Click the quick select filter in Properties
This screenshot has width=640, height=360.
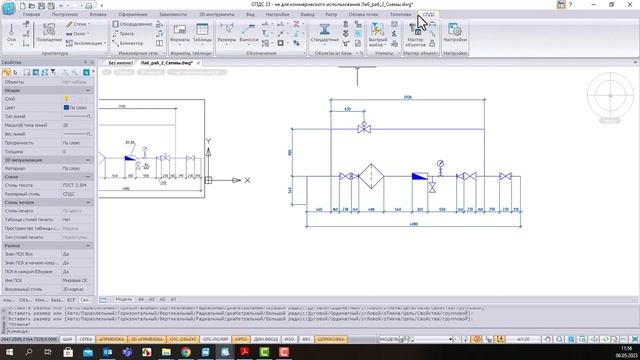(x=53, y=72)
